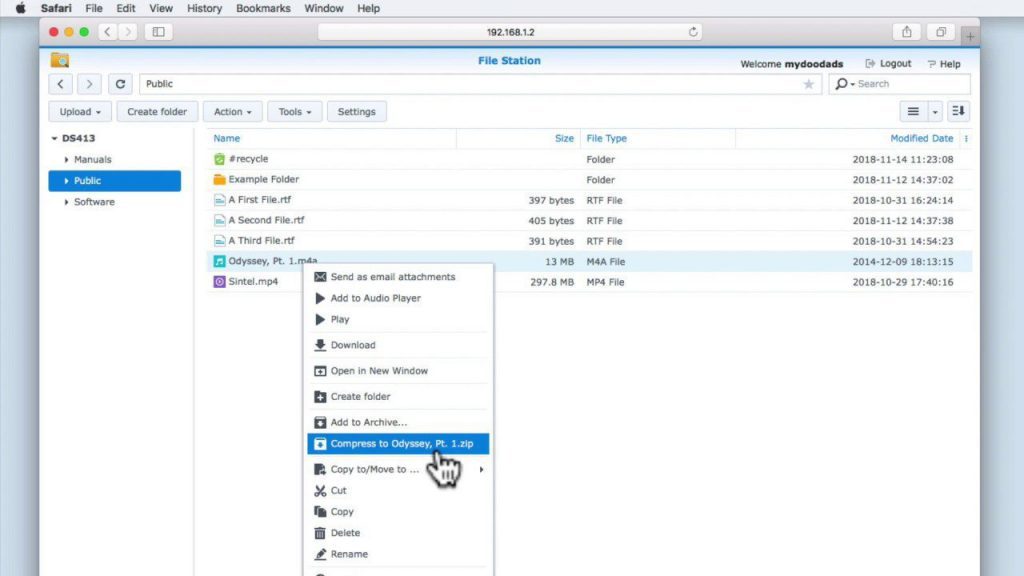Viewport: 1024px width, 576px height.
Task: Click the search magnifier icon
Action: (x=842, y=84)
